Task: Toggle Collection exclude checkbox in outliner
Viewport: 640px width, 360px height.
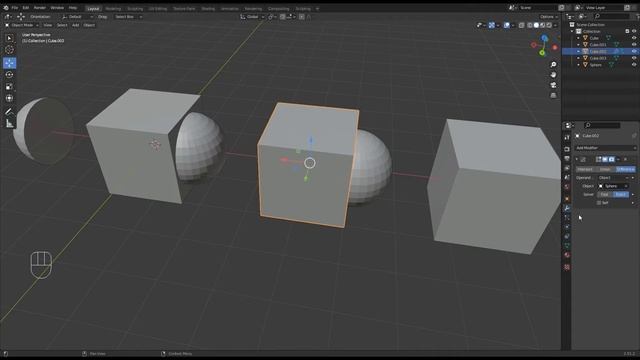Action: pos(627,31)
